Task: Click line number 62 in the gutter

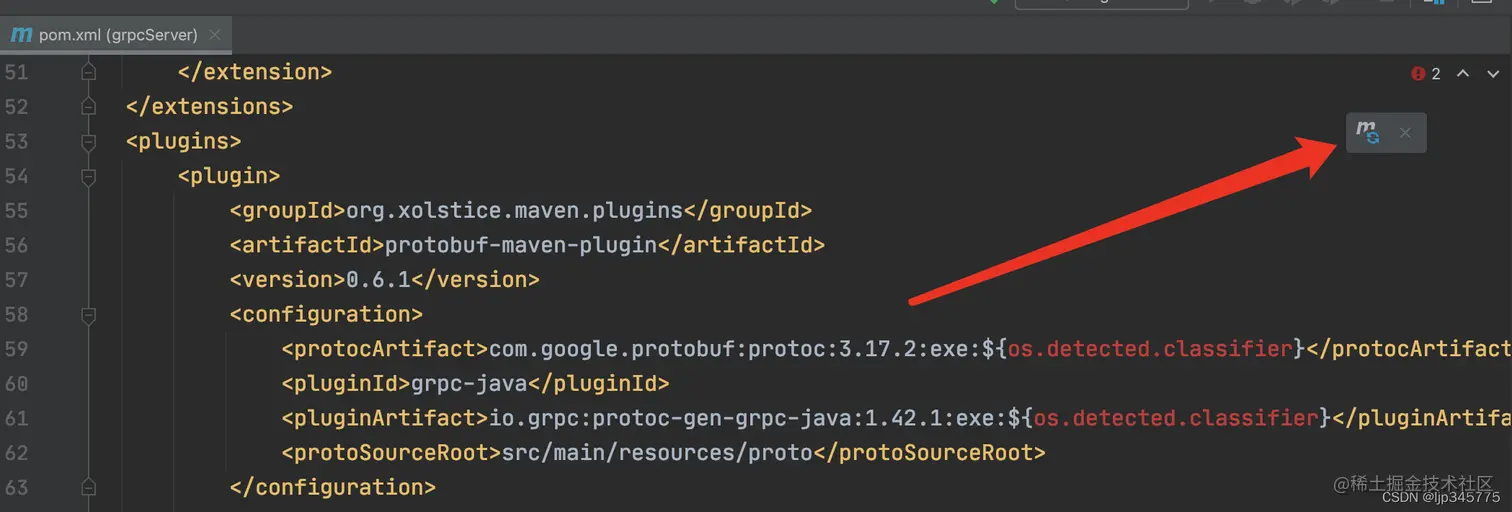Action: tap(16, 453)
